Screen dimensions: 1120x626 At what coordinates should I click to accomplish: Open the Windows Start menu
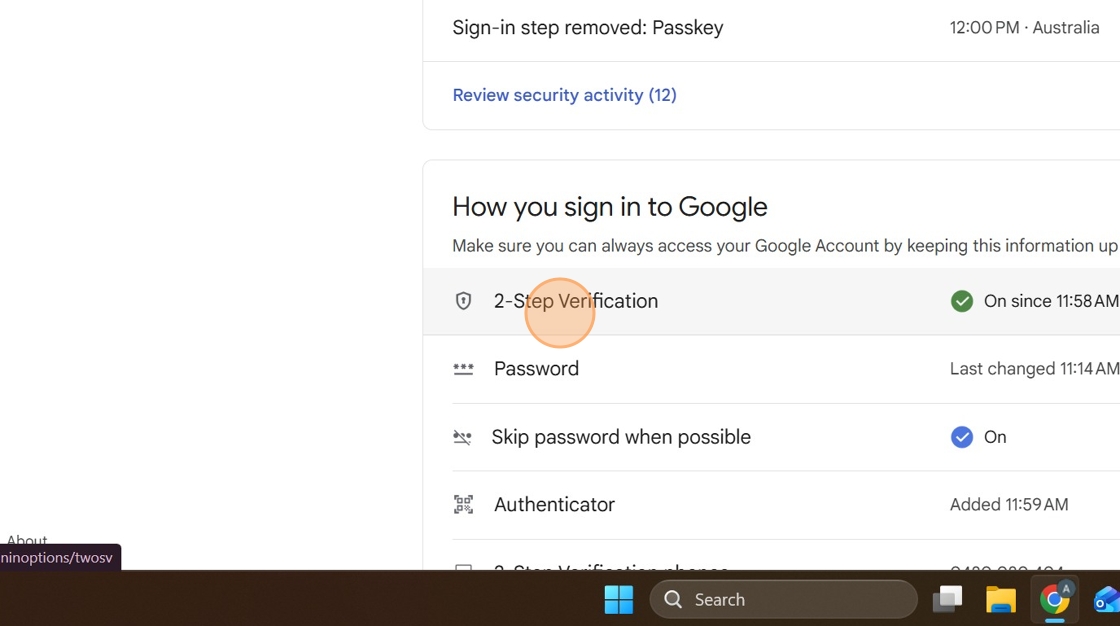pos(619,599)
